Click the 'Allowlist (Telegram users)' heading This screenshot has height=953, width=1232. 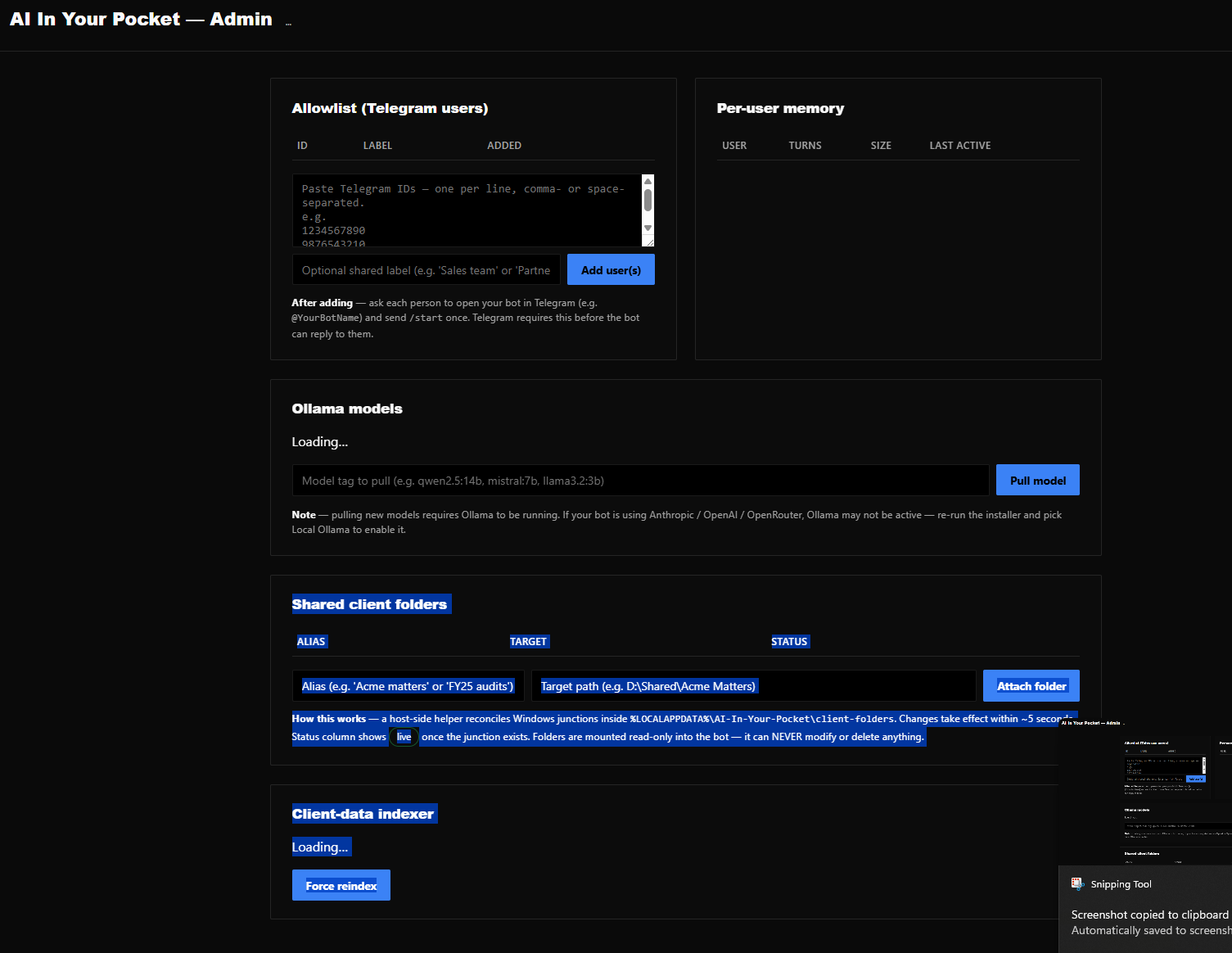390,108
